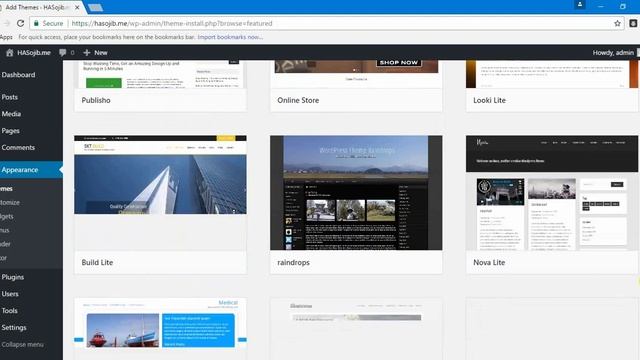Close the Add Themes browser tab
The height and width of the screenshot is (360, 640).
pos(77,7)
